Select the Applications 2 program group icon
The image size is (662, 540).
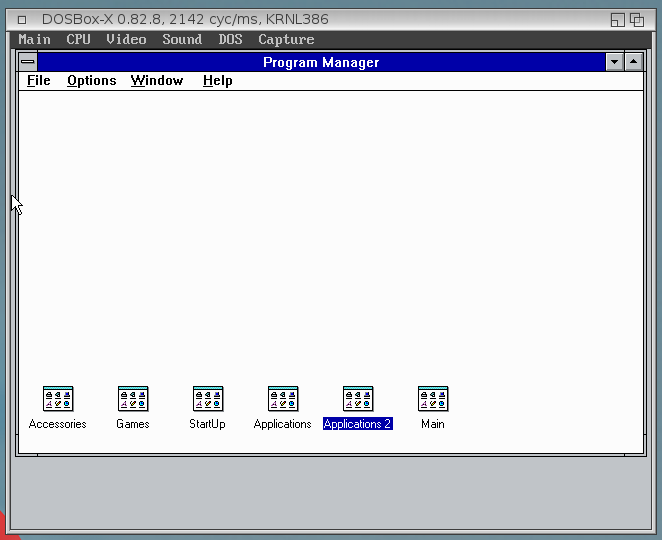358,399
